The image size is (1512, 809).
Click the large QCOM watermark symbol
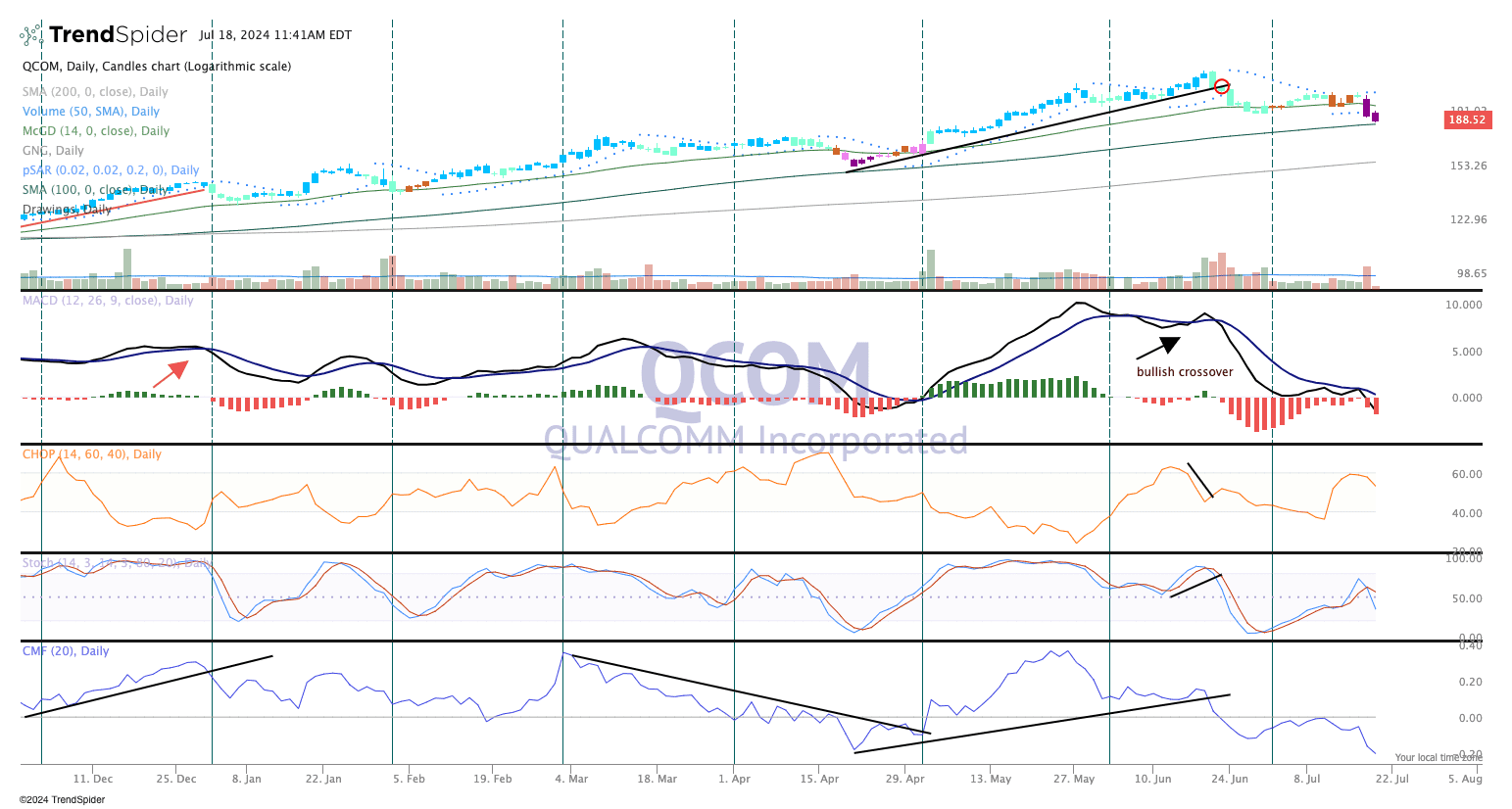(755, 374)
